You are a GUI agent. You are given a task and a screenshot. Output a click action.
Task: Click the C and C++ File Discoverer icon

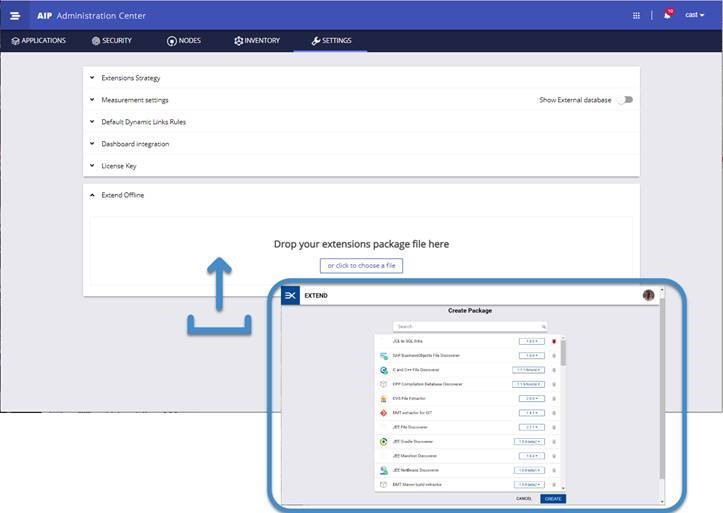pos(384,370)
